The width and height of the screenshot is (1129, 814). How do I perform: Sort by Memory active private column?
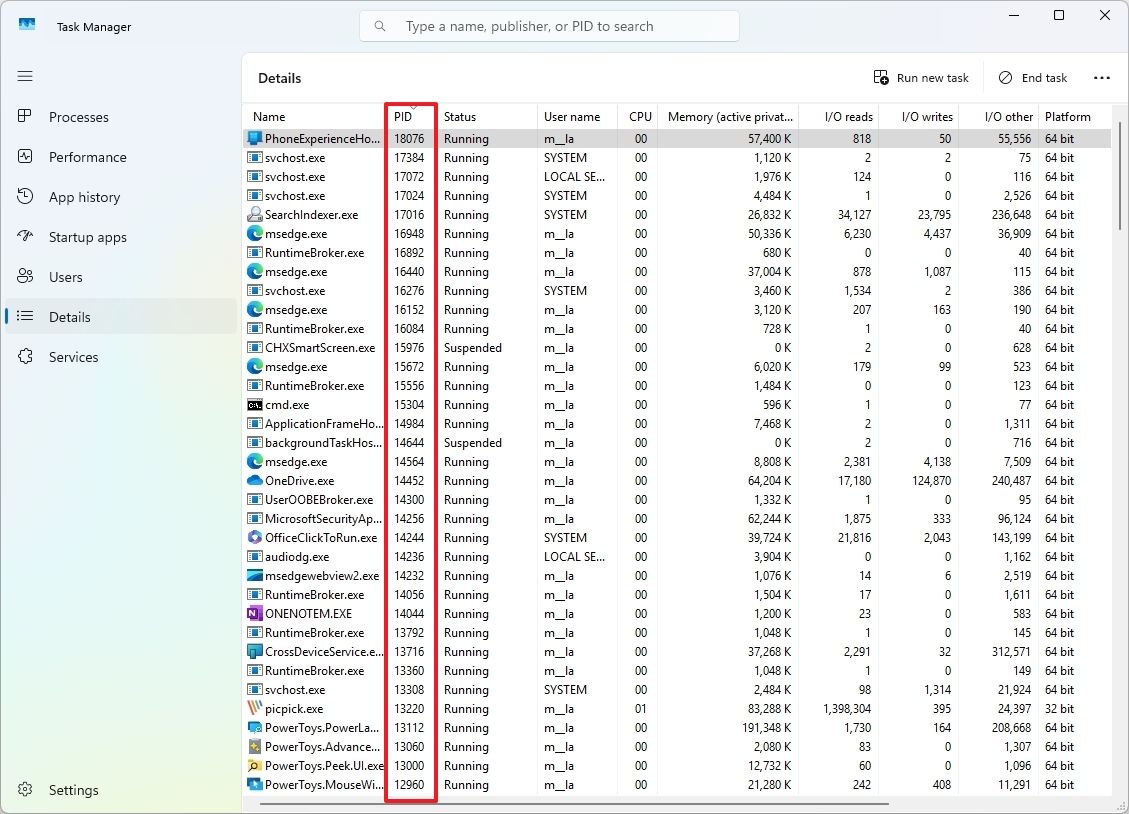tap(728, 116)
